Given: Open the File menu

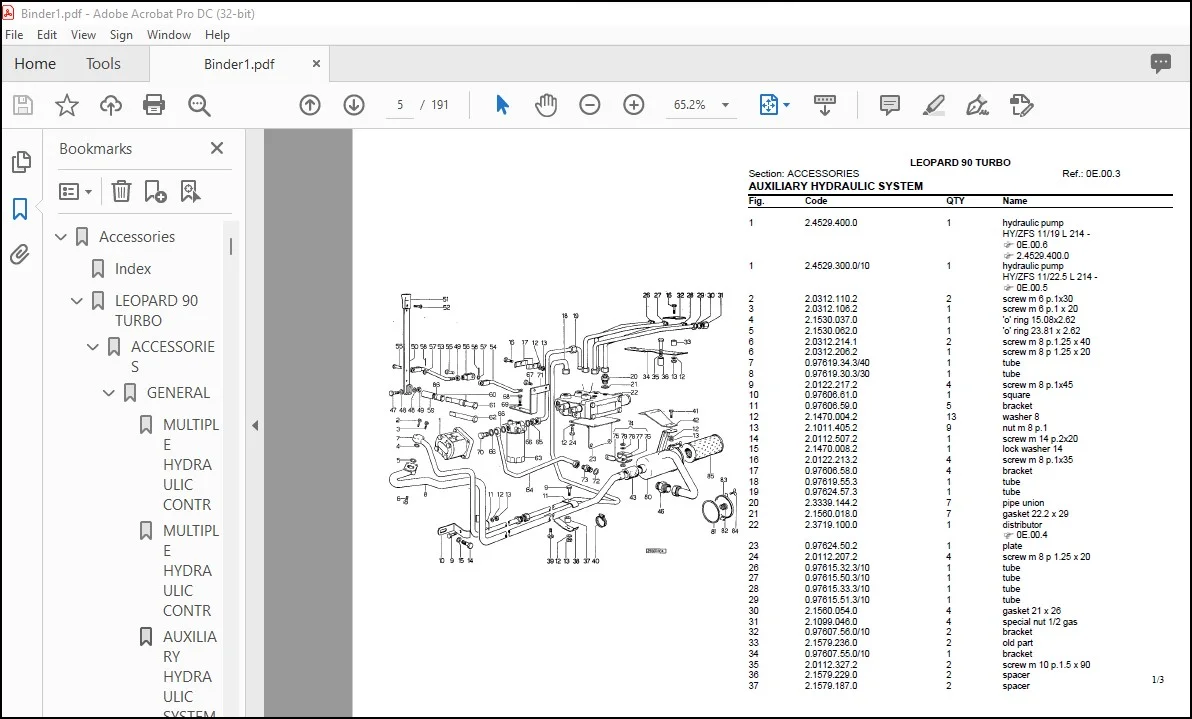Looking at the screenshot, I should tap(14, 35).
